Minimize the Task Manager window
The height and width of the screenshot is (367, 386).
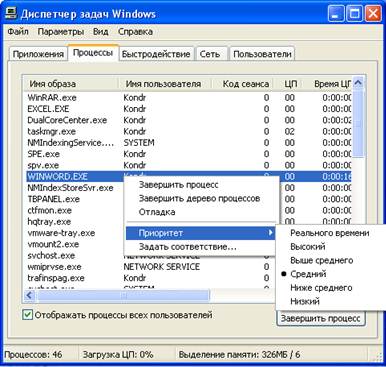336,14
